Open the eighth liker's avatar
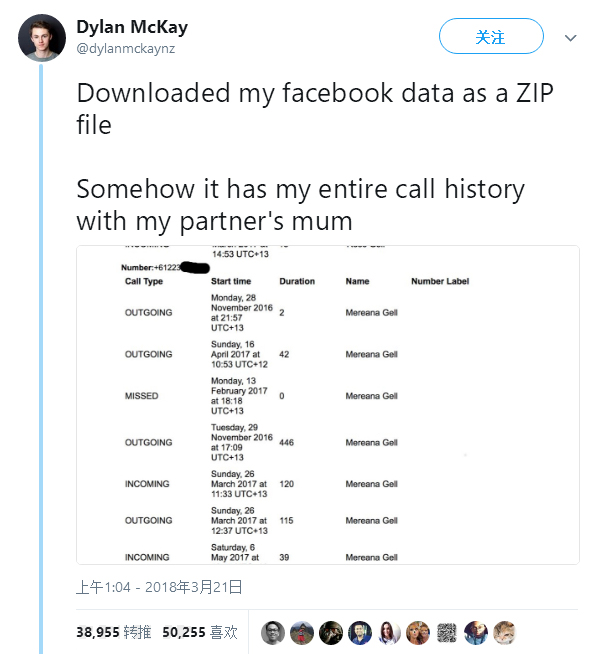Viewport: 592px width, 654px height. pyautogui.click(x=476, y=633)
